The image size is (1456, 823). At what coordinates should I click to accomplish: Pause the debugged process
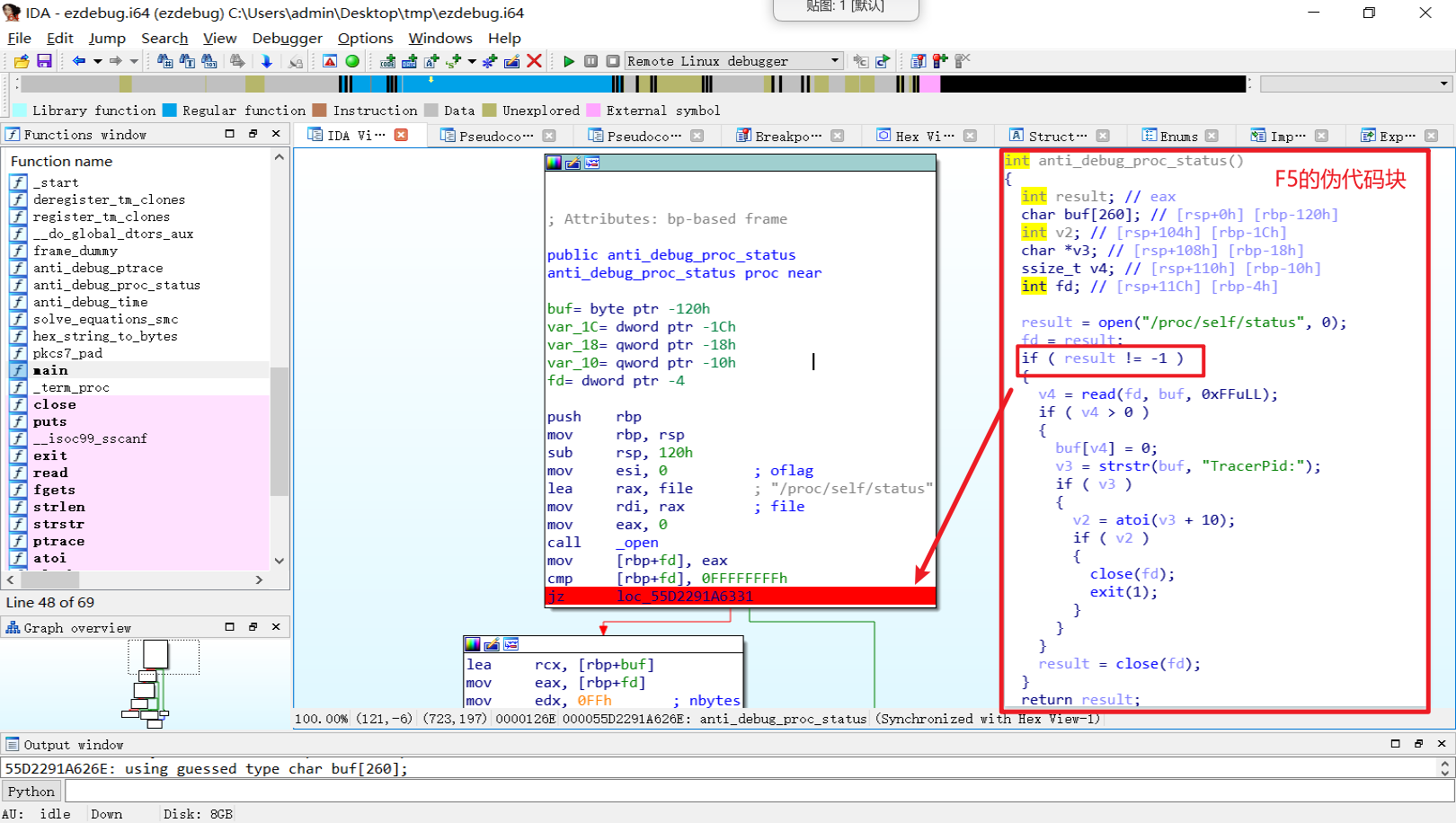590,61
